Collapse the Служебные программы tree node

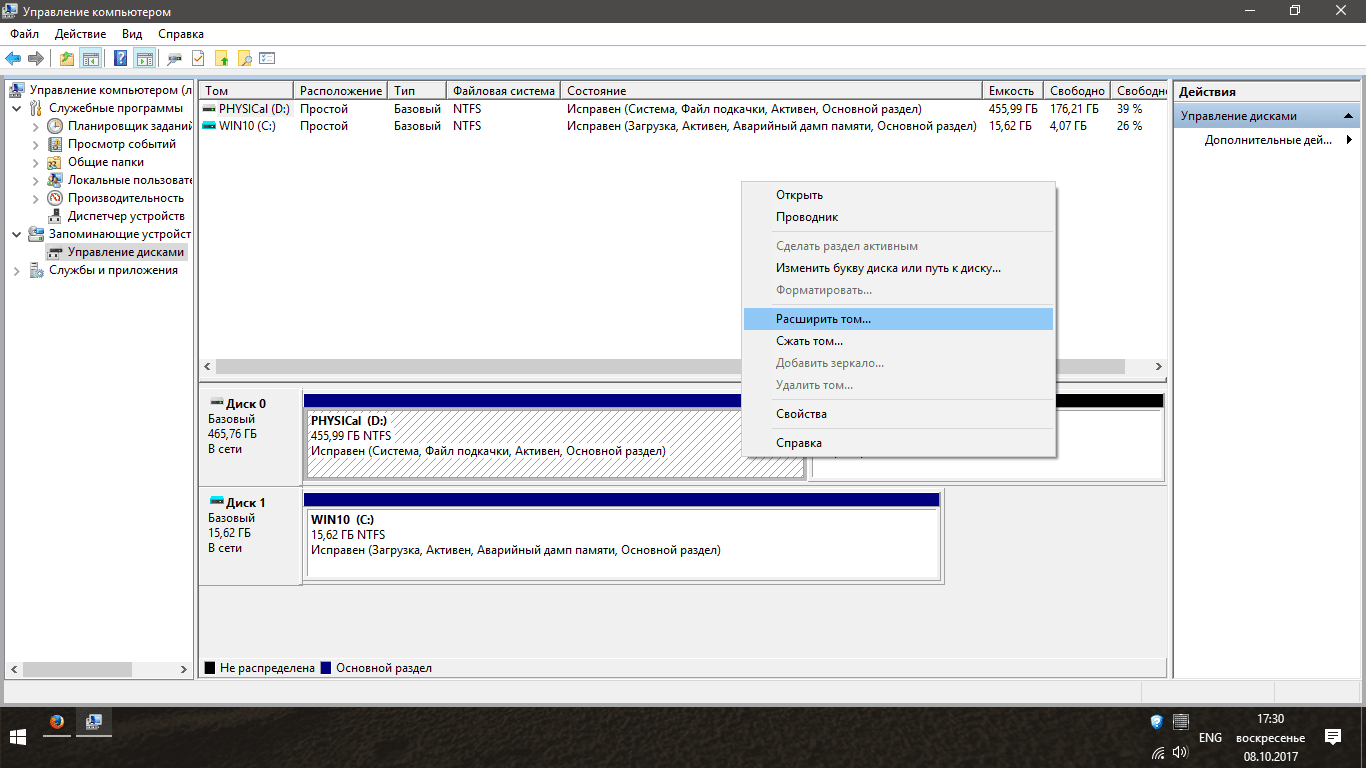[x=17, y=108]
